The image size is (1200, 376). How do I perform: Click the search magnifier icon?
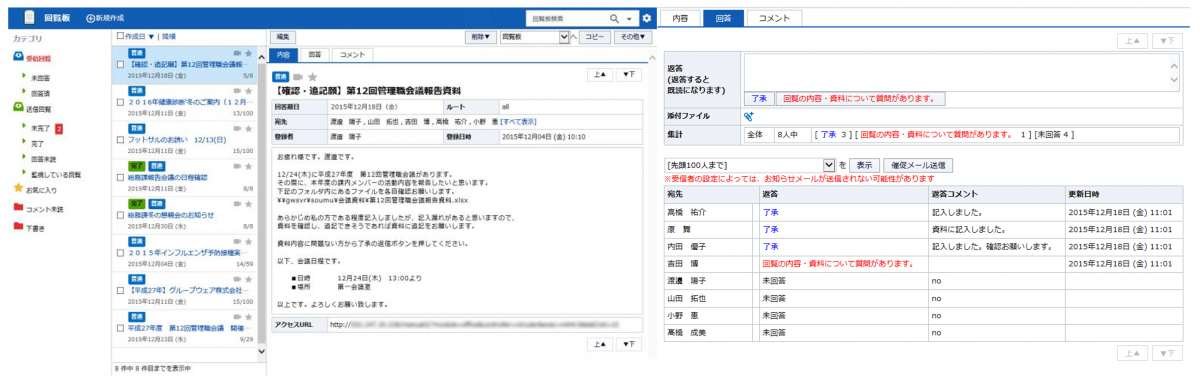coord(614,18)
